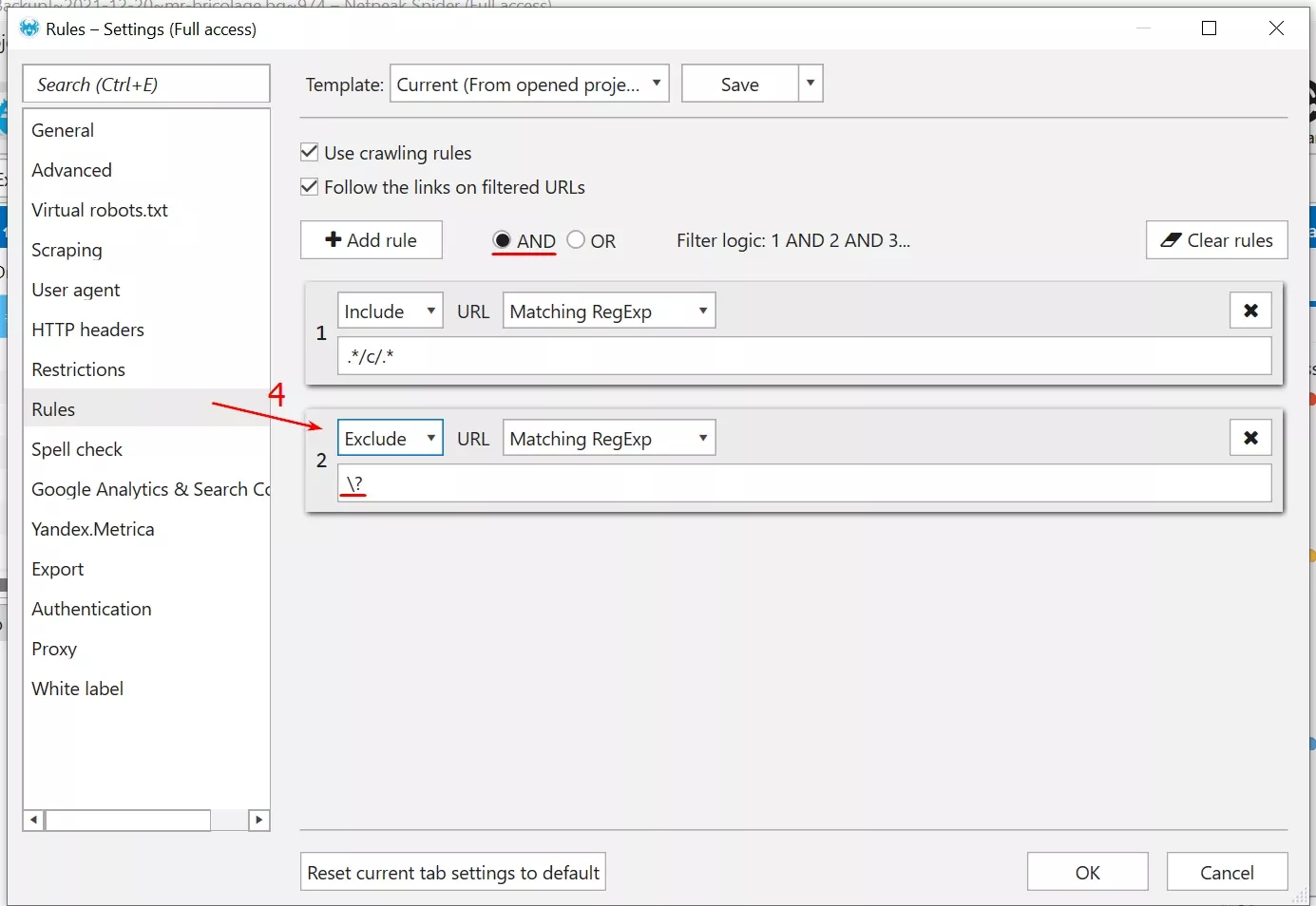Select the Rules settings tab
Viewport: 1316px width, 906px height.
tap(146, 409)
